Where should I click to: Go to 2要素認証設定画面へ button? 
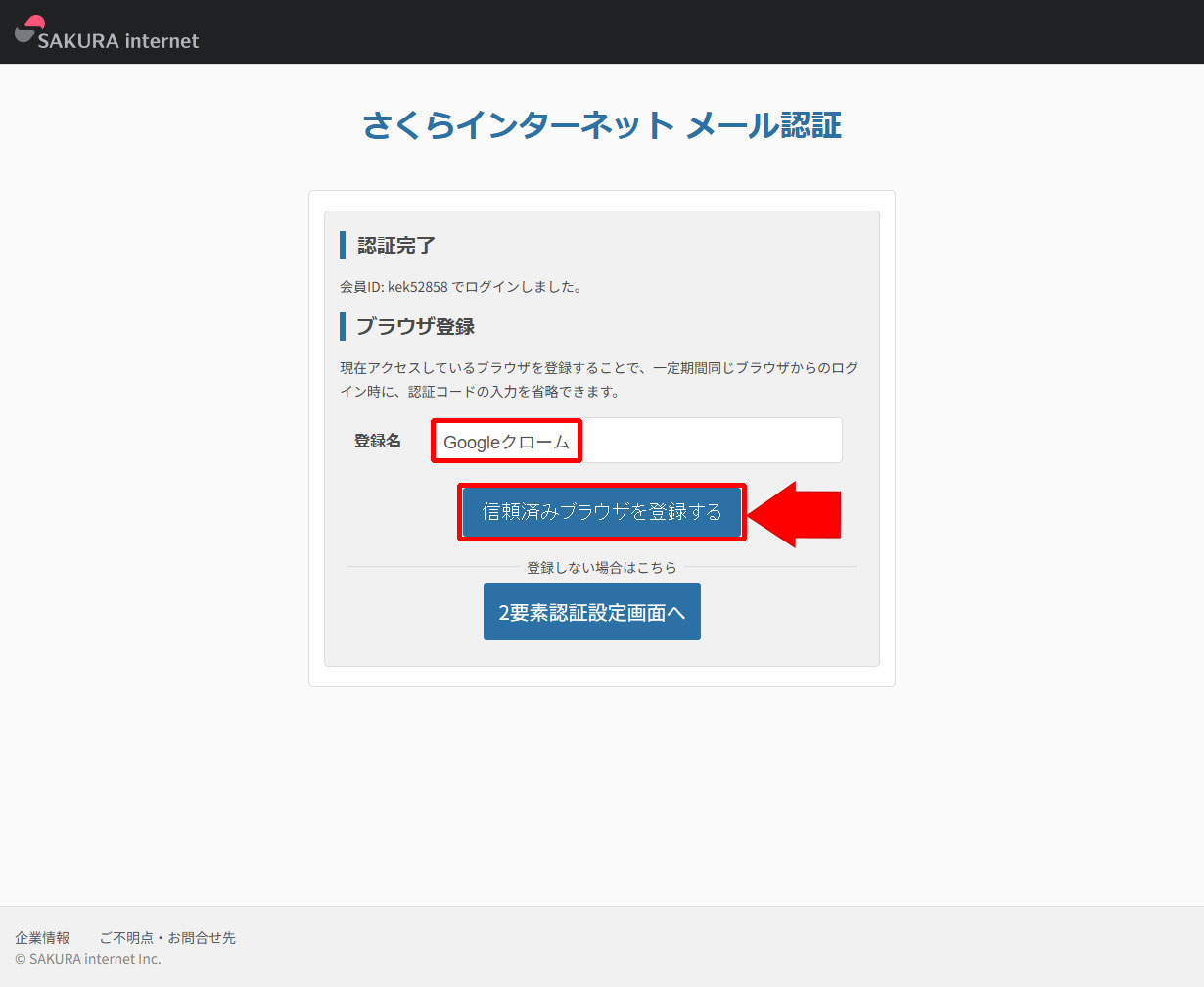591,612
